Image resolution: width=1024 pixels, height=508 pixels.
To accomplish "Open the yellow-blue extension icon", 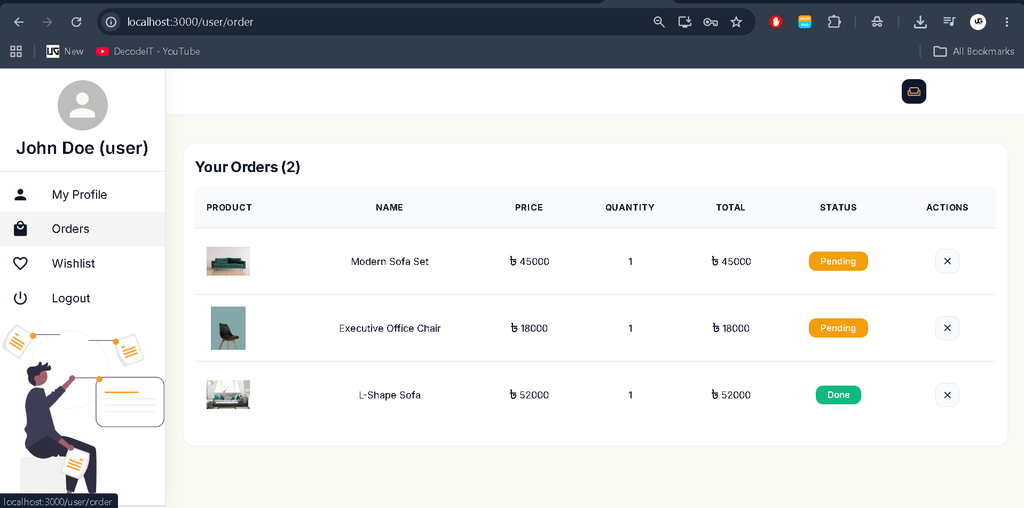I will (x=805, y=22).
